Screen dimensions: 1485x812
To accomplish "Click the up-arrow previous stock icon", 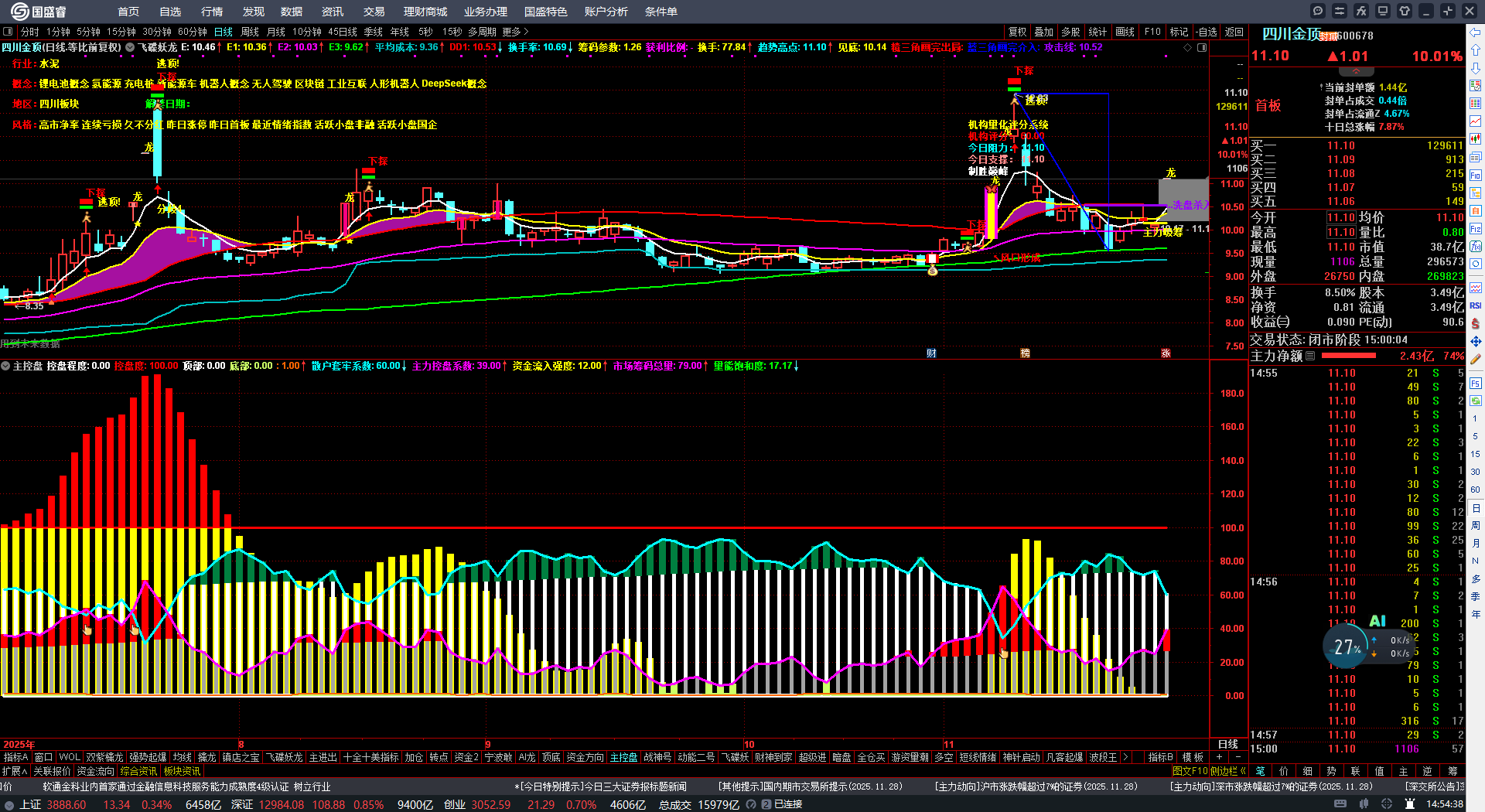I will click(1476, 49).
